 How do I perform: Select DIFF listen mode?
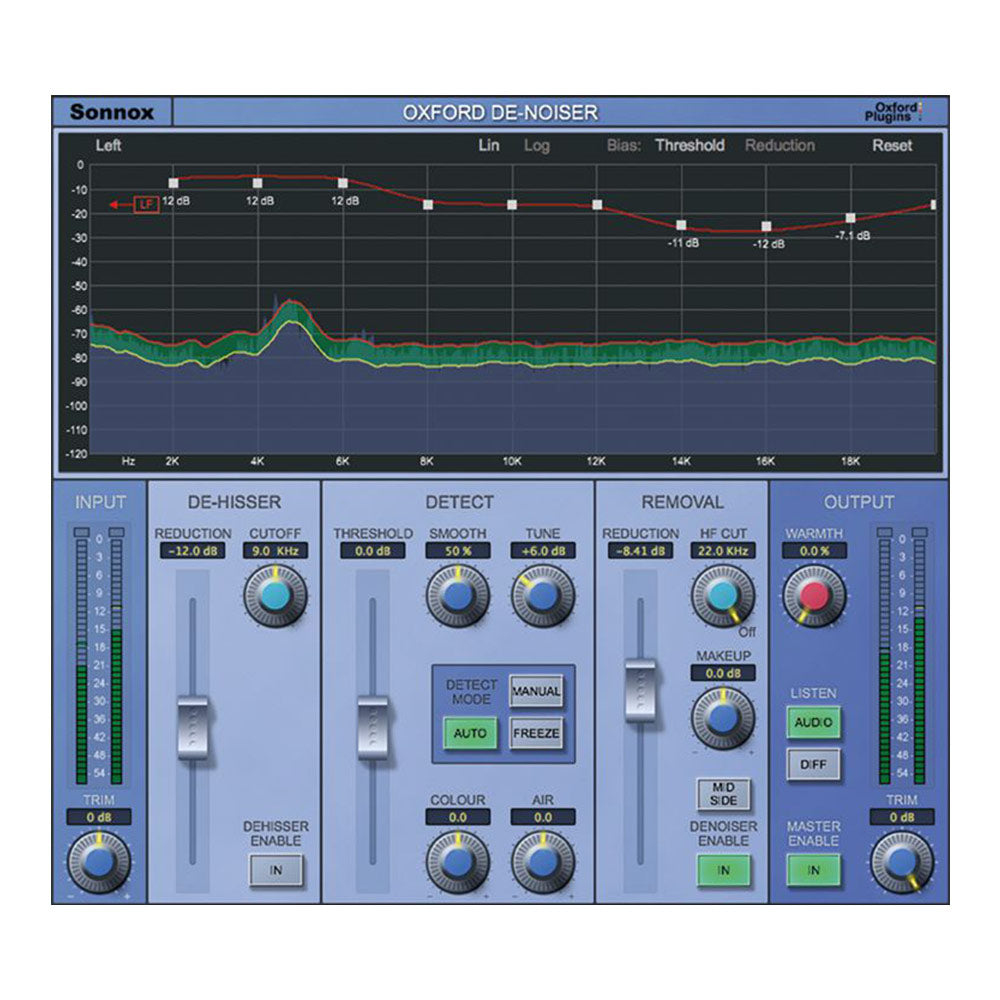point(814,764)
